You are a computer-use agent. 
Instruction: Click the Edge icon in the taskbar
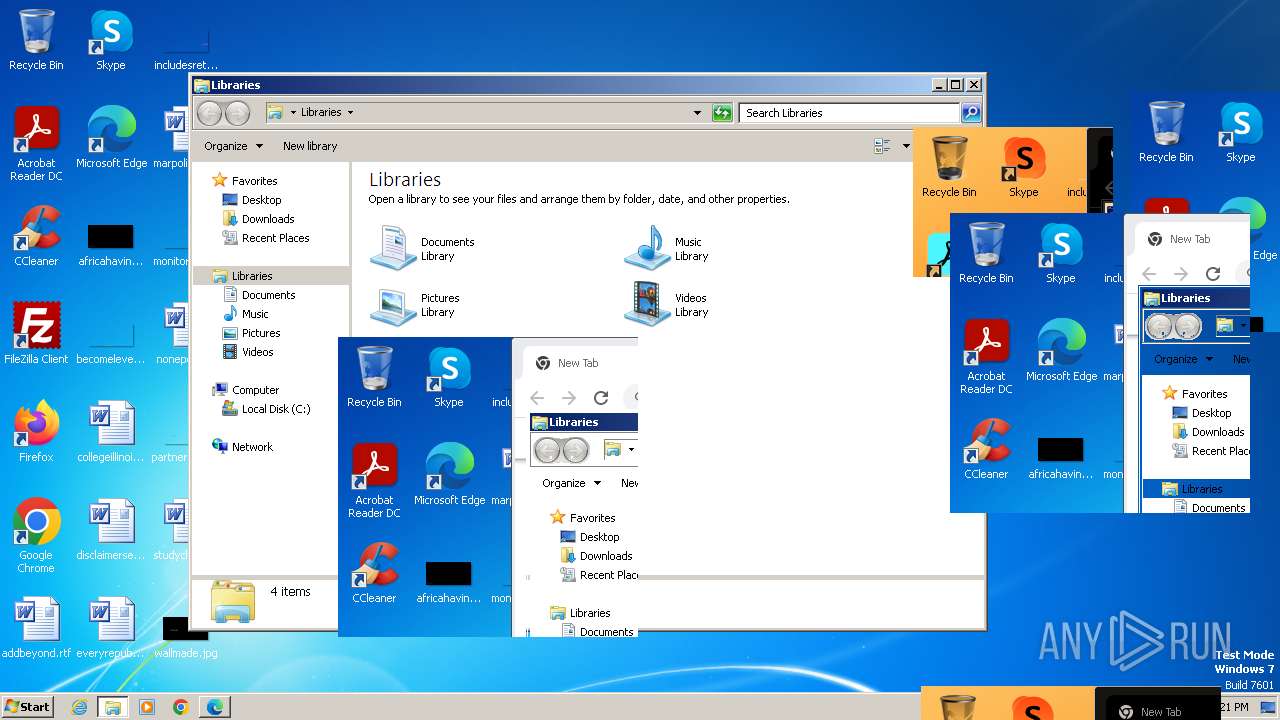[x=214, y=707]
